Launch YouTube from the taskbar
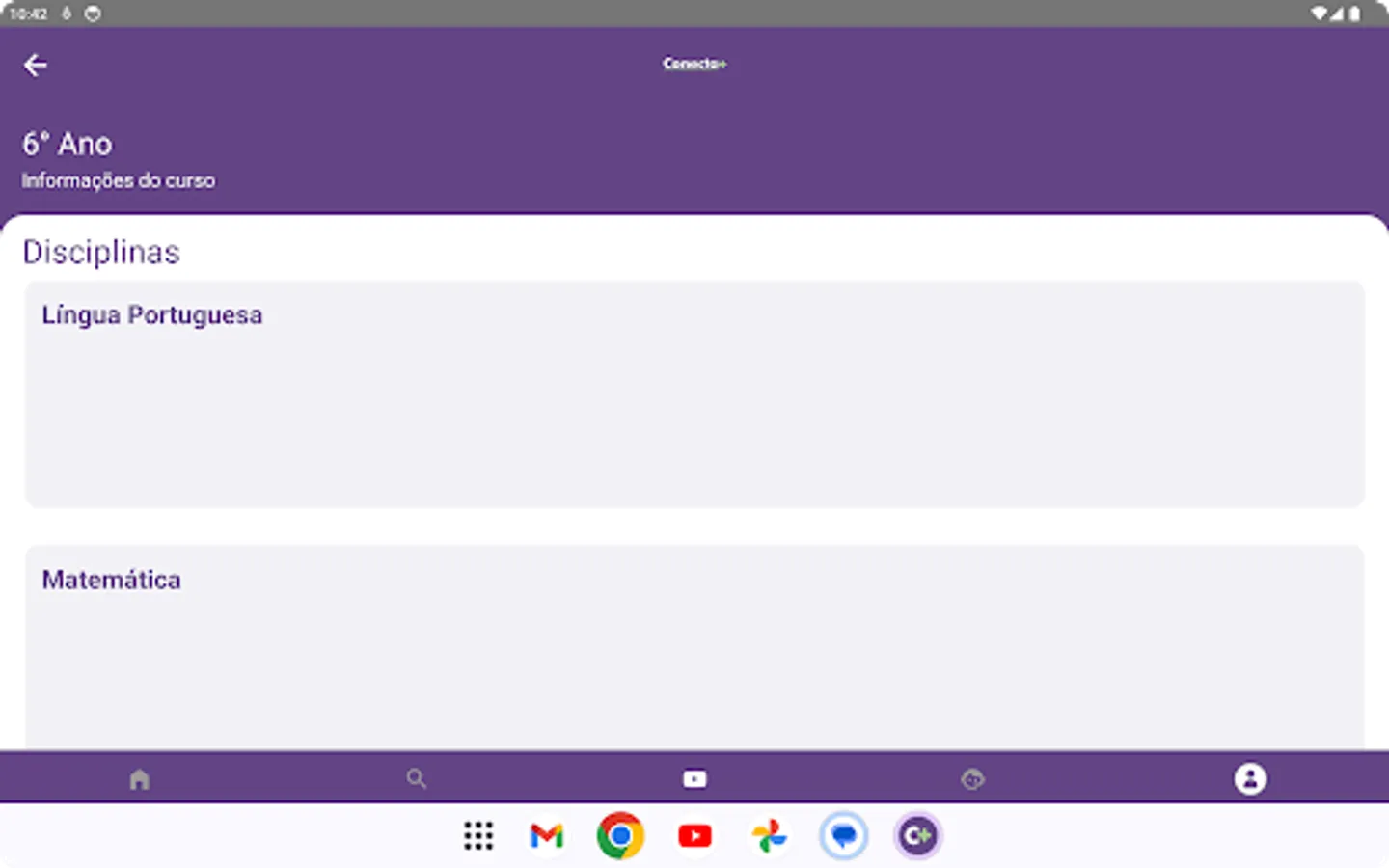 [694, 835]
